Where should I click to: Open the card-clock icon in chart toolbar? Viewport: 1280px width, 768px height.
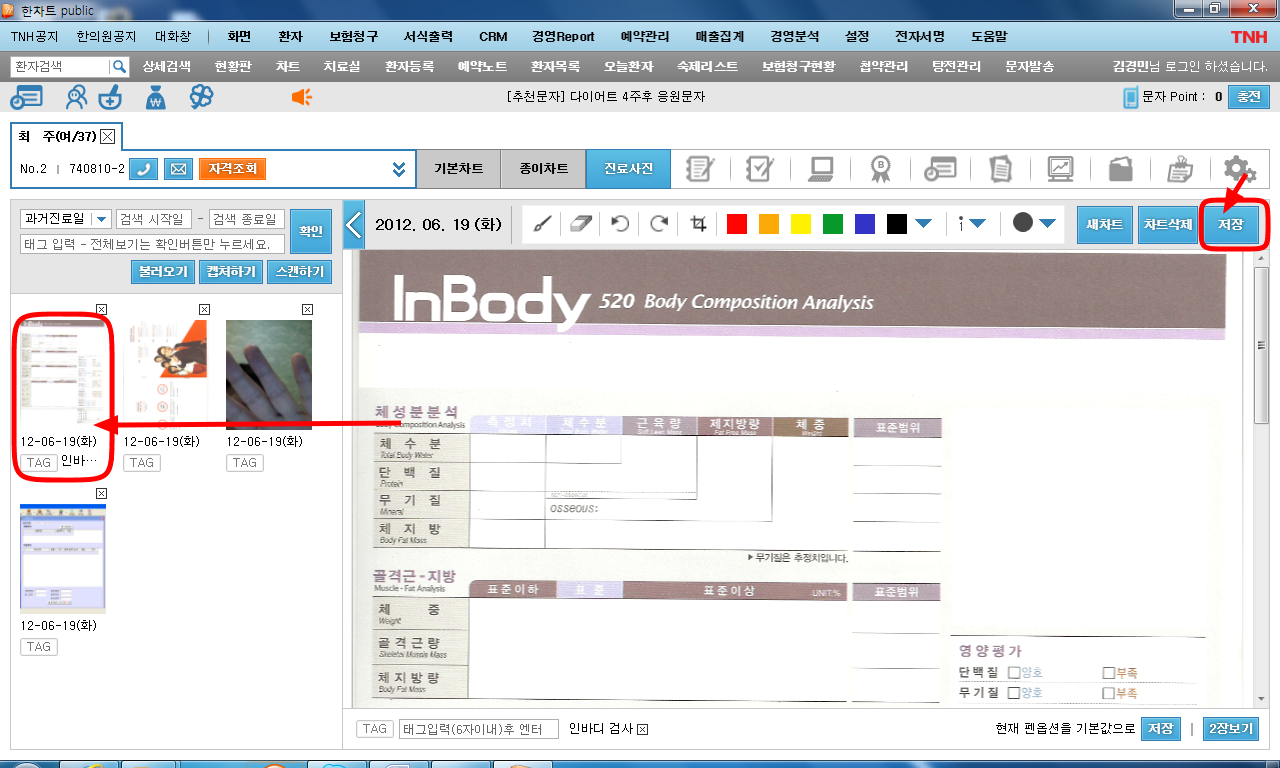tap(941, 168)
